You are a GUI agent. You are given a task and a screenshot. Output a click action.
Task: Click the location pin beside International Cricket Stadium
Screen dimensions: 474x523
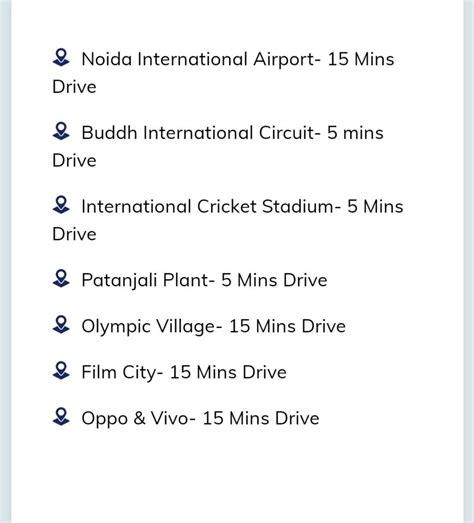tap(61, 205)
